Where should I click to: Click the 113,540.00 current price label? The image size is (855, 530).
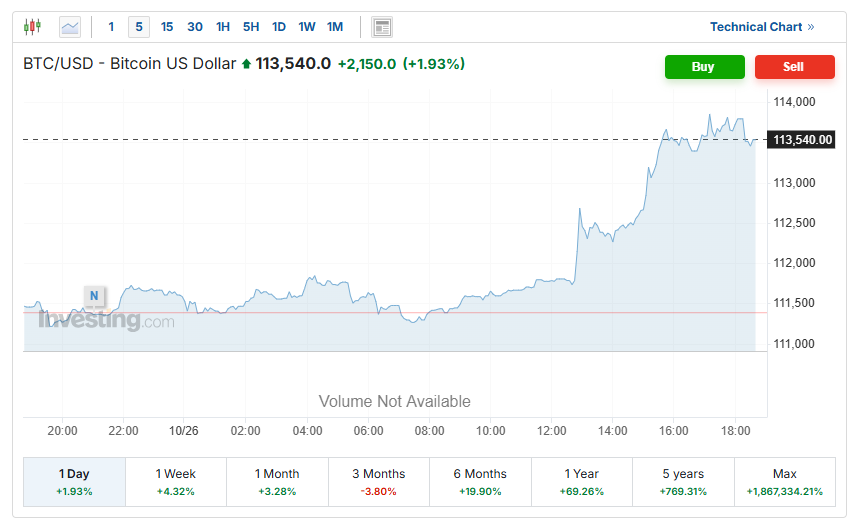click(802, 140)
